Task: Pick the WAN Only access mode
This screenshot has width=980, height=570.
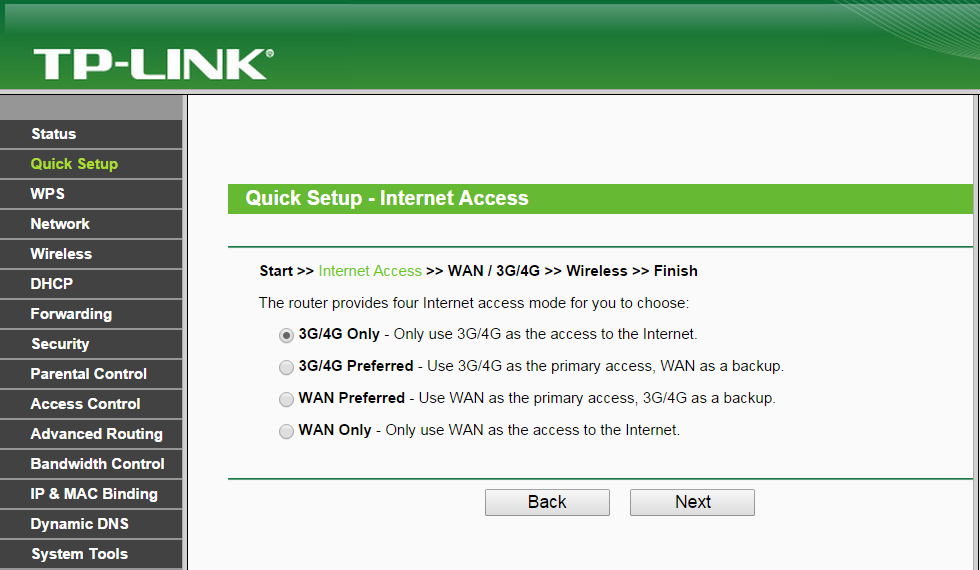Action: pyautogui.click(x=287, y=431)
